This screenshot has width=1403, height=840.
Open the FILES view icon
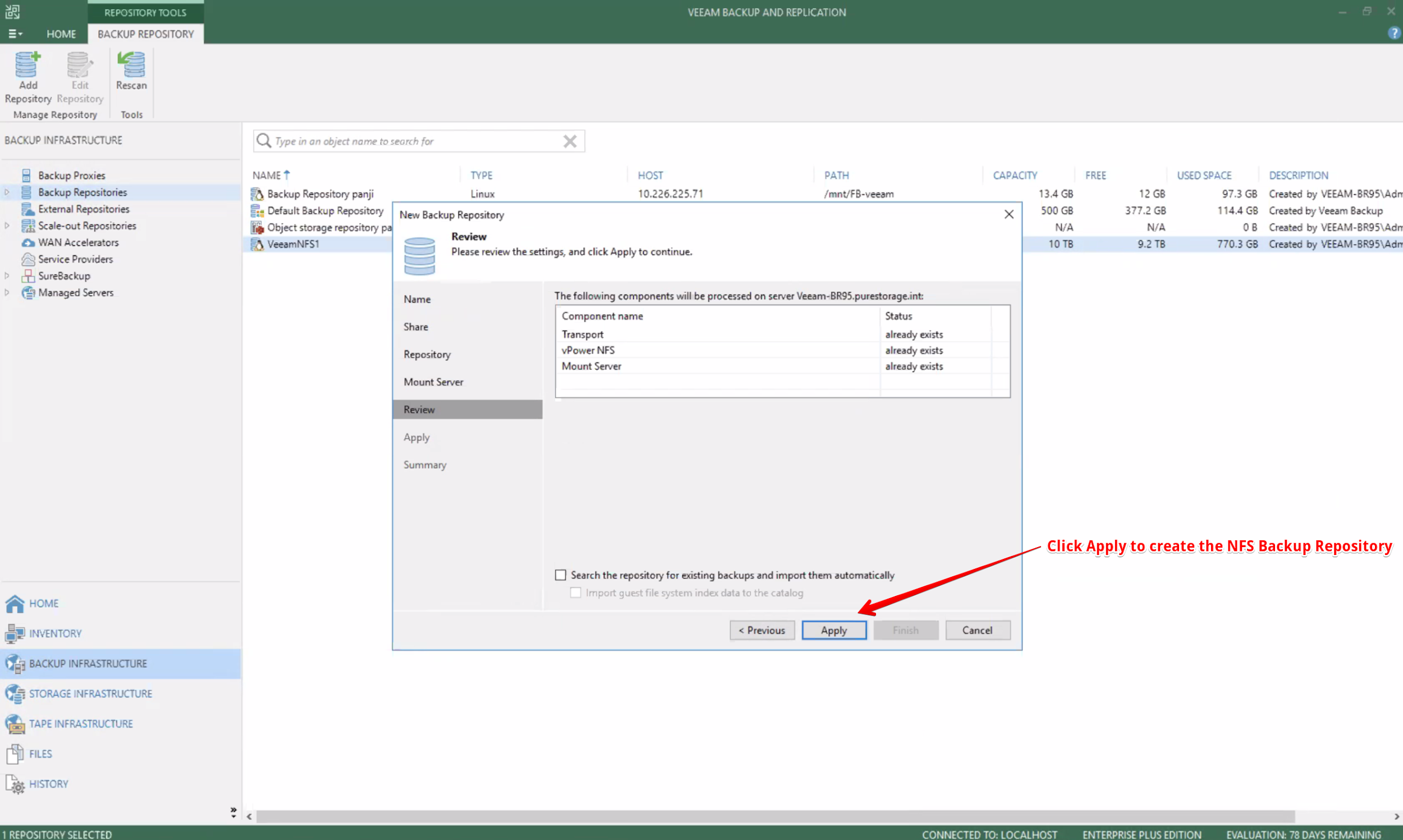pyautogui.click(x=15, y=754)
